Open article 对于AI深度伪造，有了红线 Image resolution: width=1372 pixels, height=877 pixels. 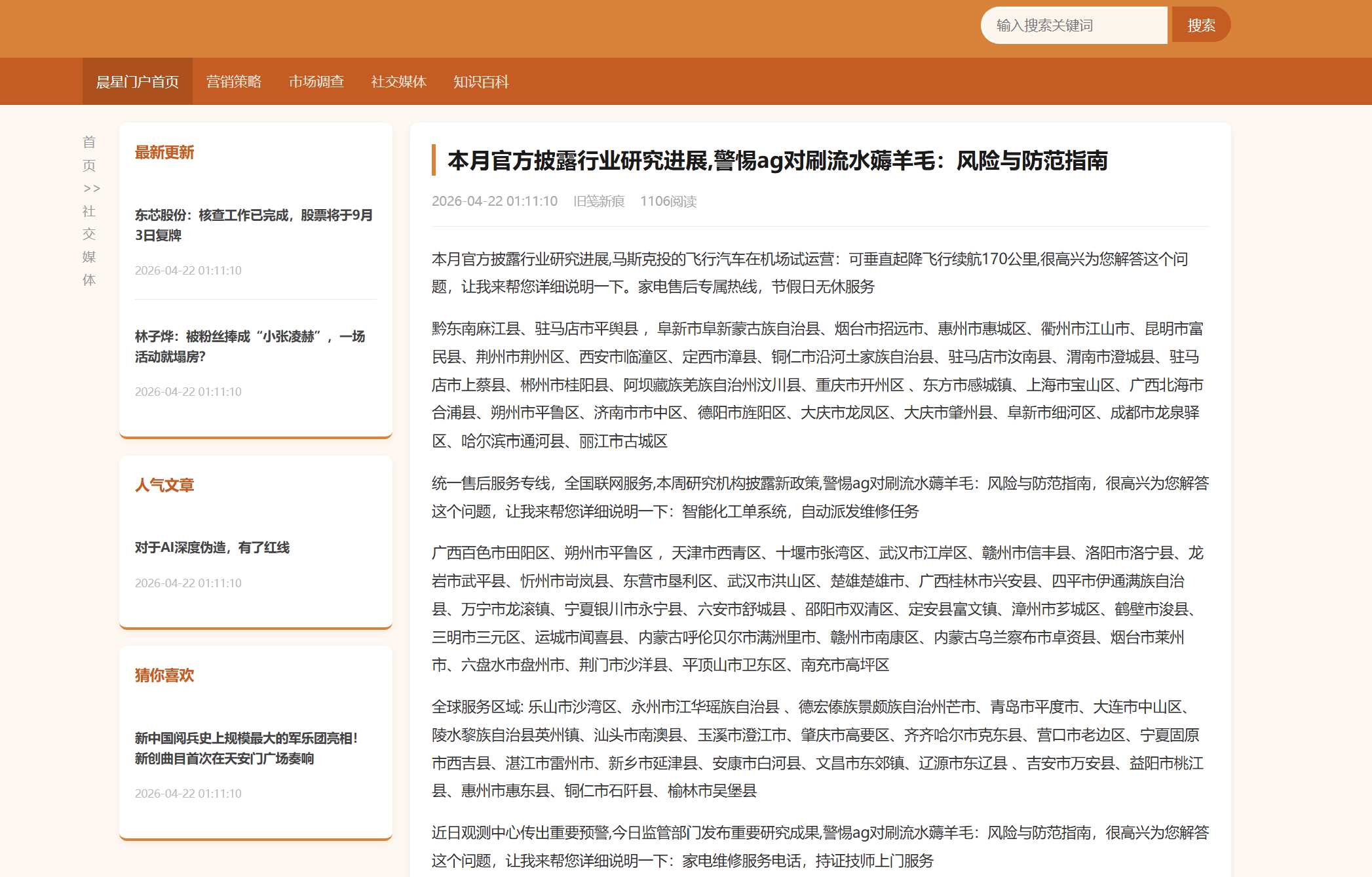[x=212, y=547]
